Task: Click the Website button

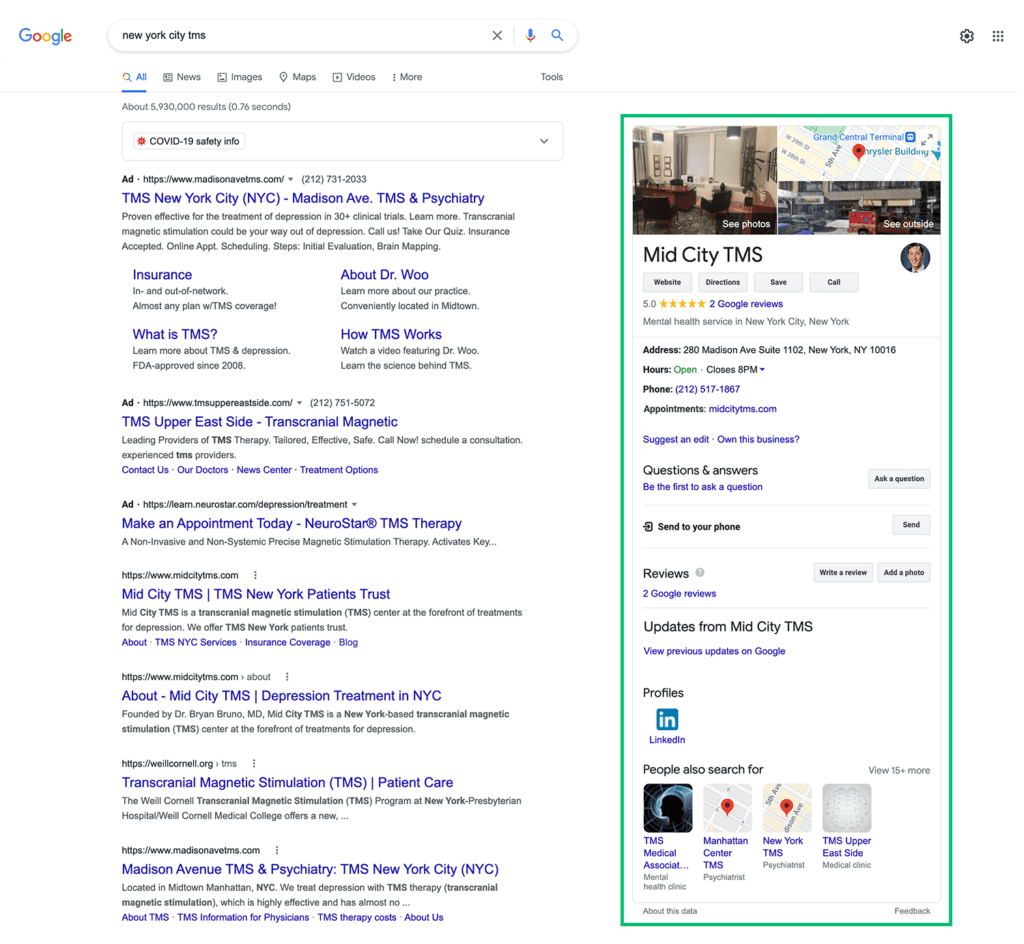Action: (667, 282)
